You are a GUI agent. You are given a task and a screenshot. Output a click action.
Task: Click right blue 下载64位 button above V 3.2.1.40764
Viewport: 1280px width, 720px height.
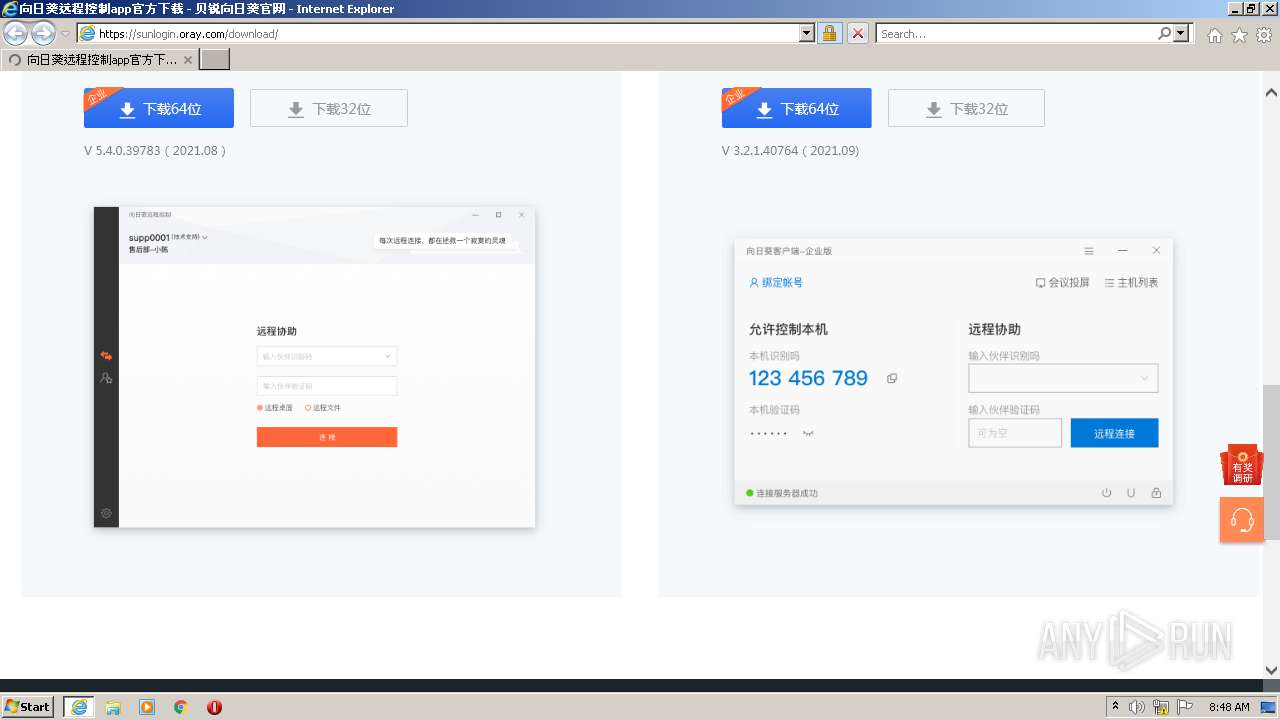796,108
